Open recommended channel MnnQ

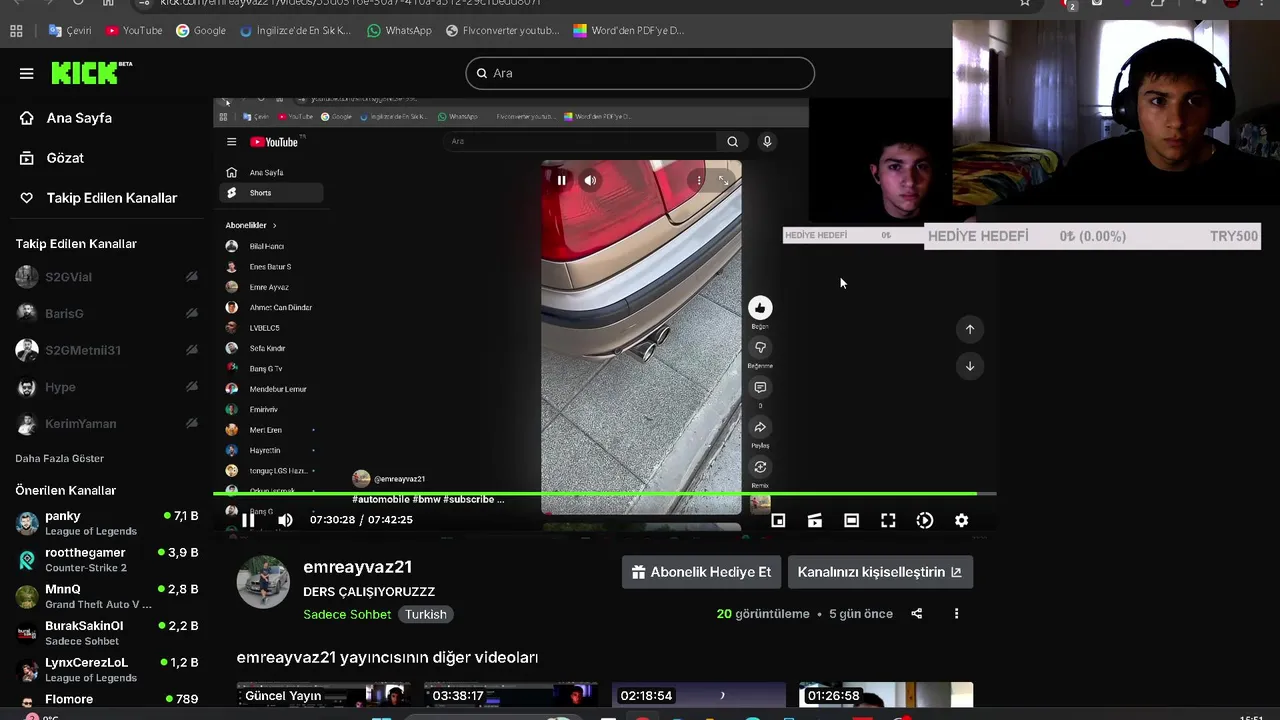(x=108, y=596)
